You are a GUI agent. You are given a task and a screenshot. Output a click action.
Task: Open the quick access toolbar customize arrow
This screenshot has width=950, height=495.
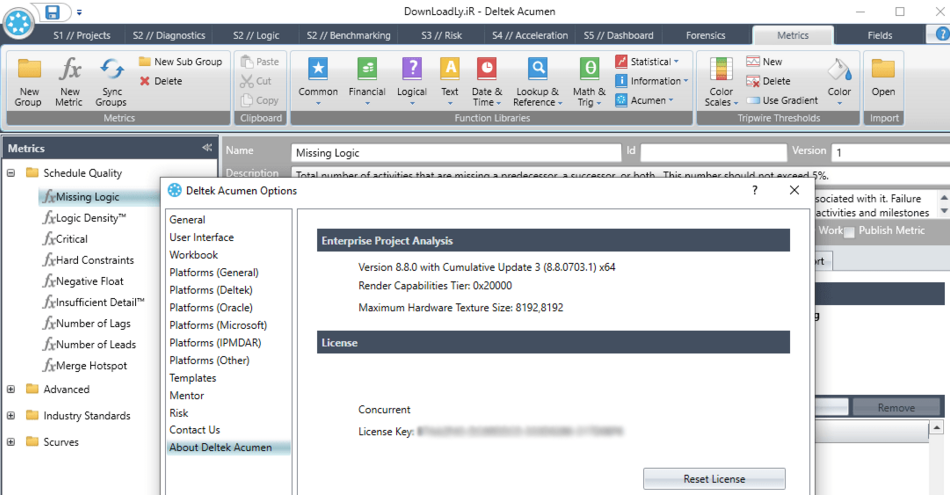[79, 12]
